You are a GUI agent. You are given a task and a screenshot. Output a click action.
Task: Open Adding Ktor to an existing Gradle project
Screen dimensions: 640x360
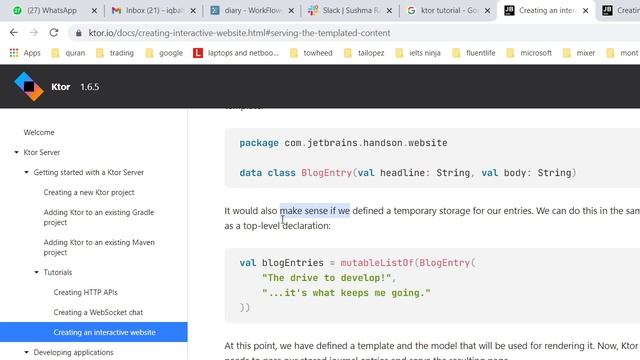99,217
